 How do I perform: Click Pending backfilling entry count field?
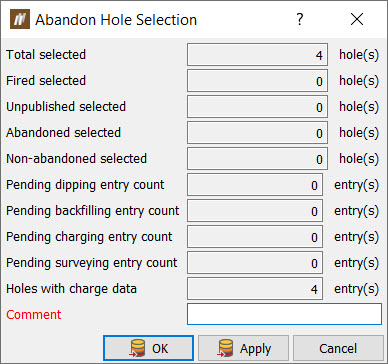(x=255, y=210)
